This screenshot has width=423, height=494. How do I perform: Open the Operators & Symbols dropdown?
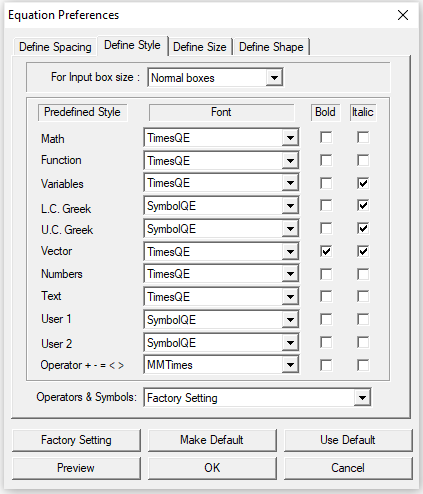(362, 397)
